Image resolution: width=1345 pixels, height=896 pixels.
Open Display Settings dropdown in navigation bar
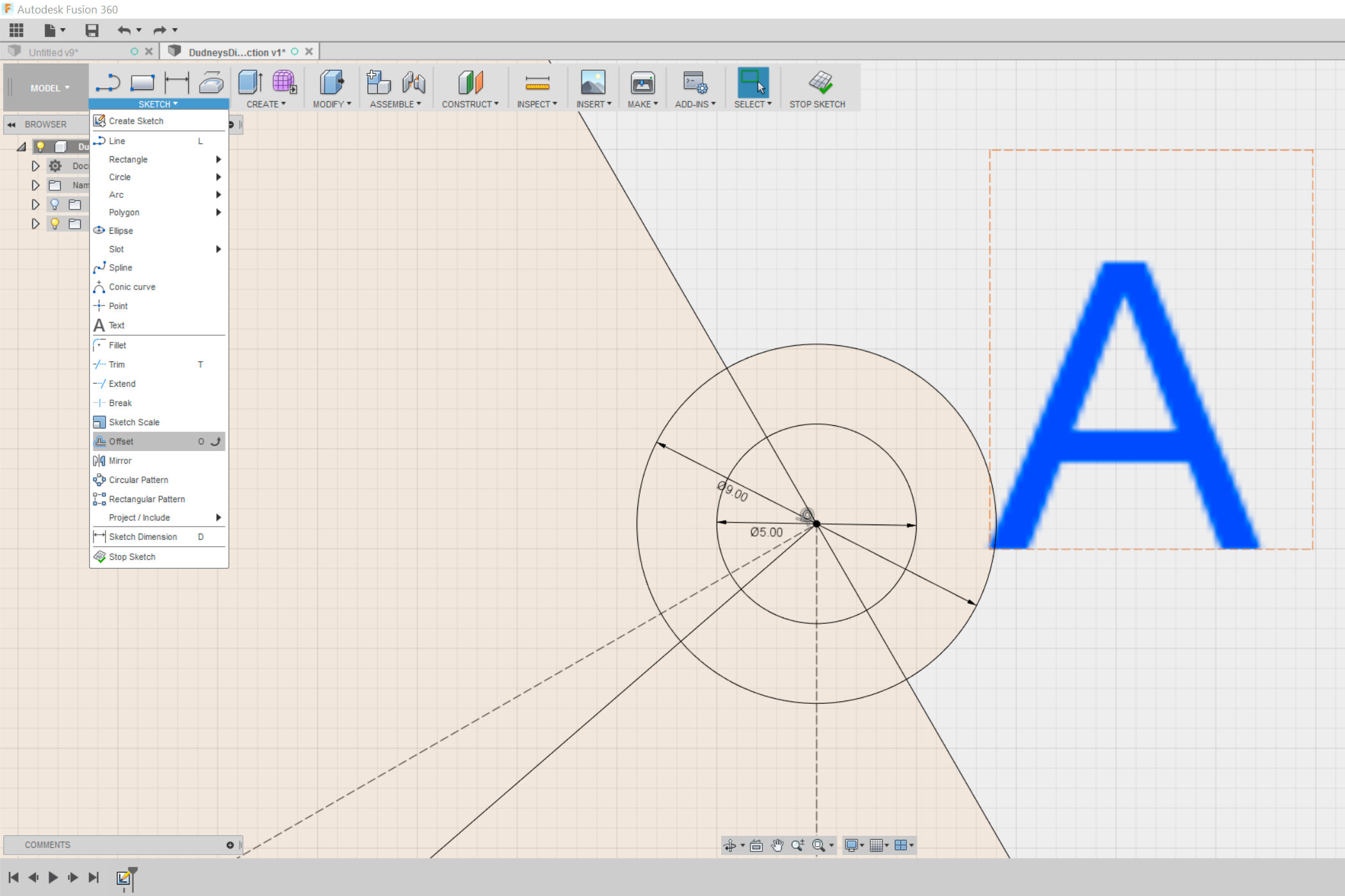coord(854,845)
